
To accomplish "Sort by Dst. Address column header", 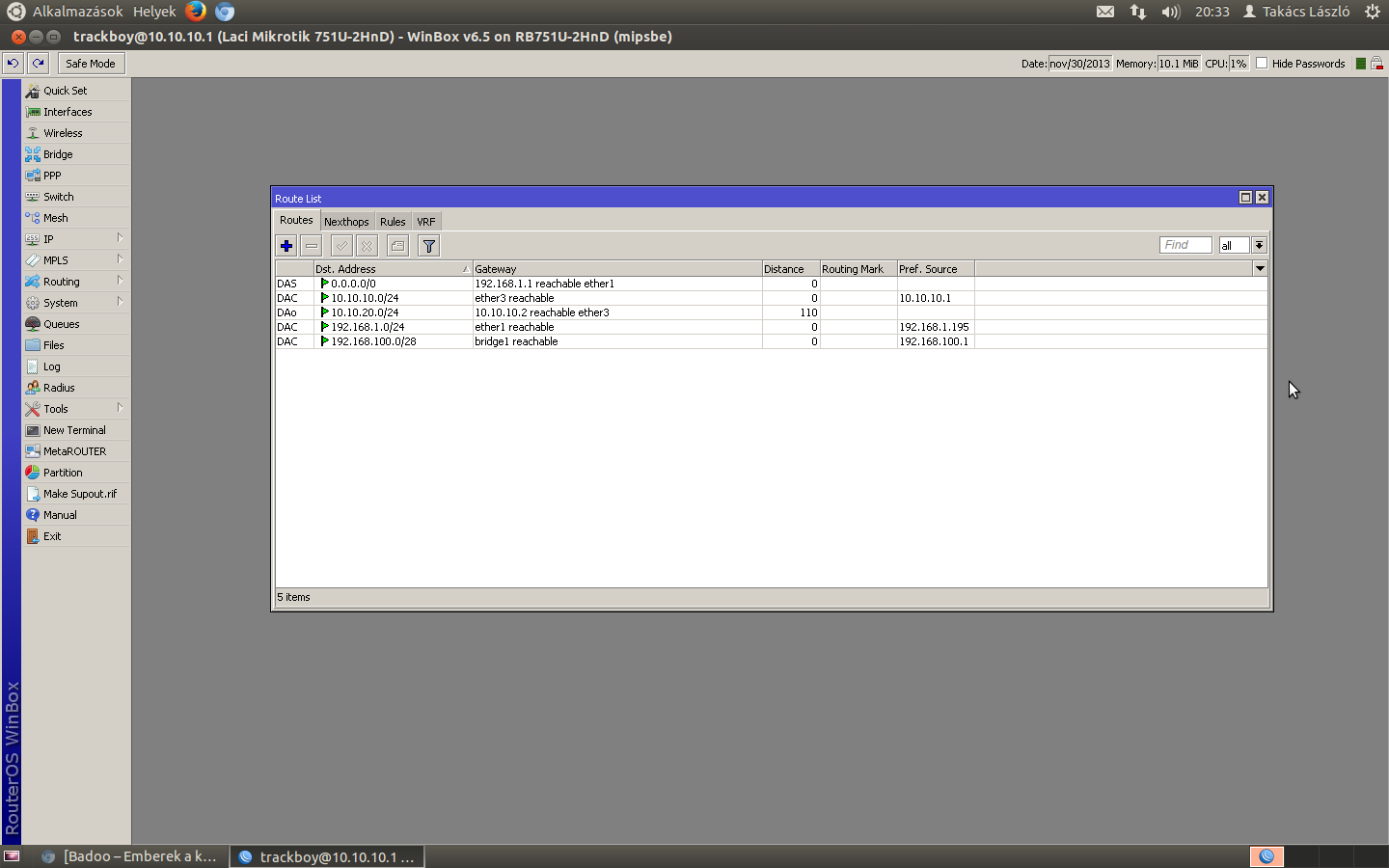I will (393, 269).
